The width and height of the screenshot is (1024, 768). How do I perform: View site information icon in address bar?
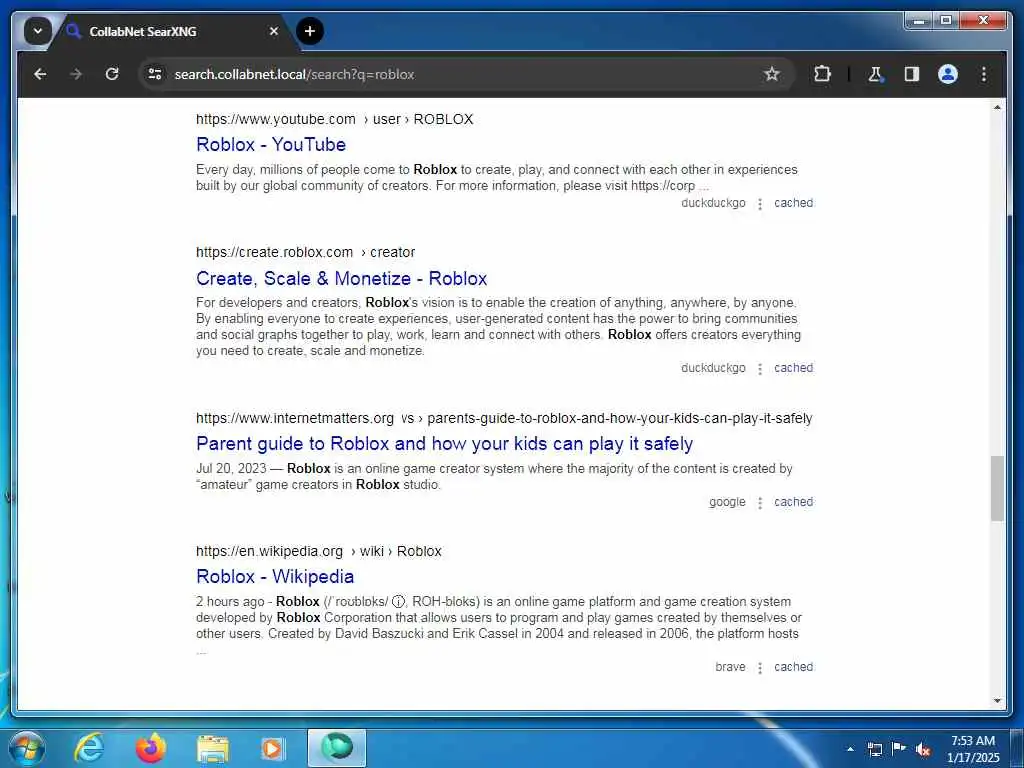[155, 74]
